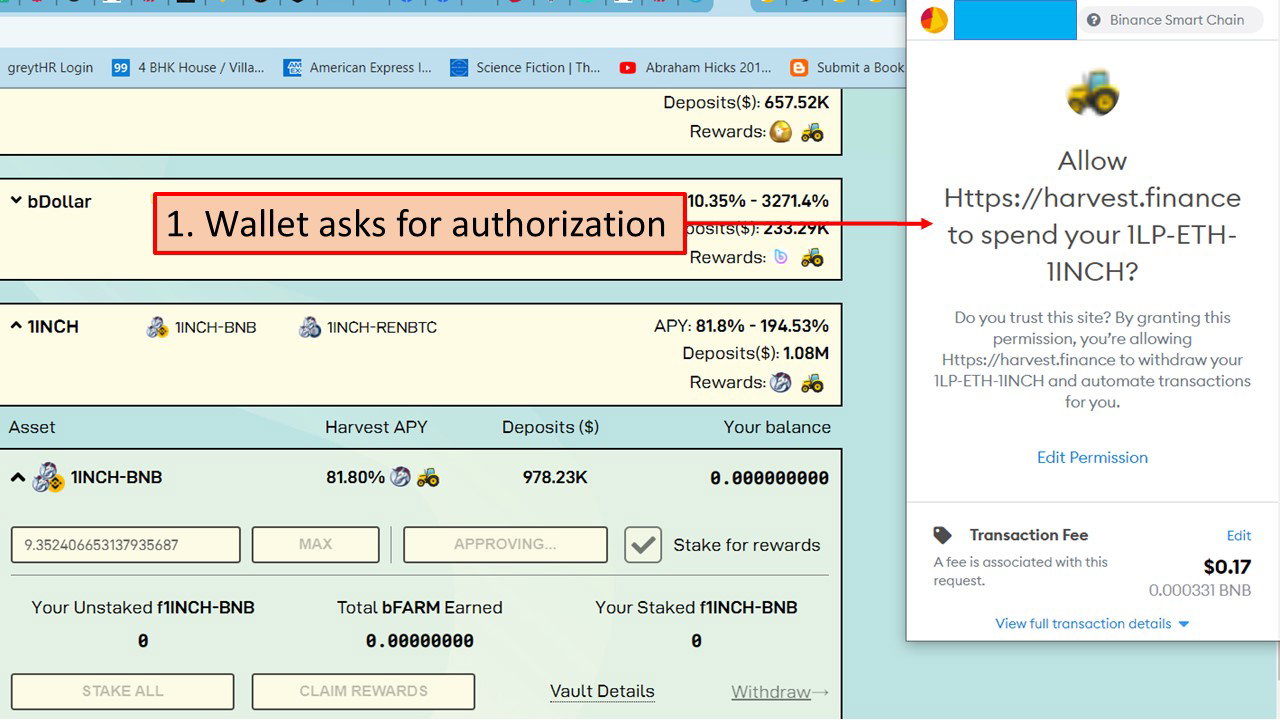Viewport: 1280px width, 720px height.
Task: Click the egg reward icon beside Deposits 657.52K
Action: 781,132
